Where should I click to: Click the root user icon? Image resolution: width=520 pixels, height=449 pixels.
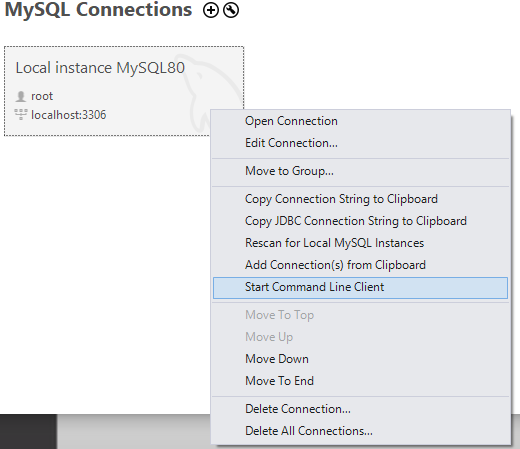(21, 96)
